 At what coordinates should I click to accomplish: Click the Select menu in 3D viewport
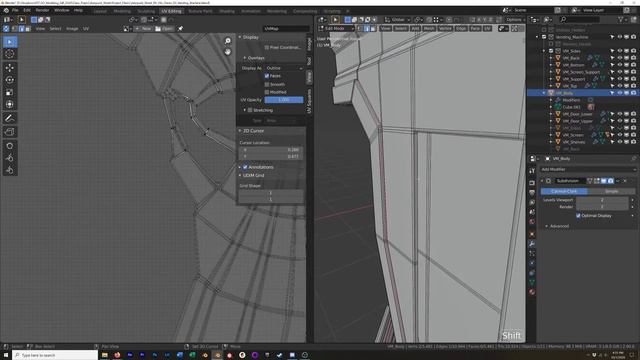(x=400, y=29)
